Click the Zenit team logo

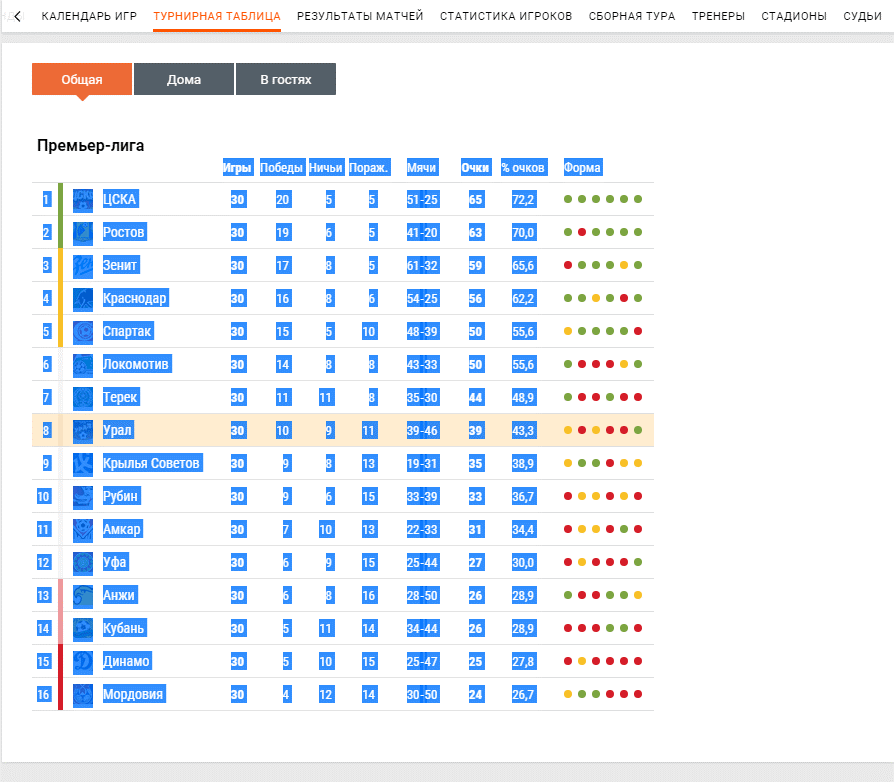coord(83,265)
